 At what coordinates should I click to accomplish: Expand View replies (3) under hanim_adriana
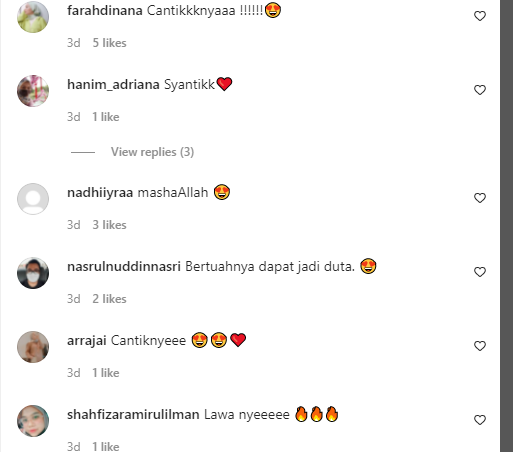coord(152,152)
